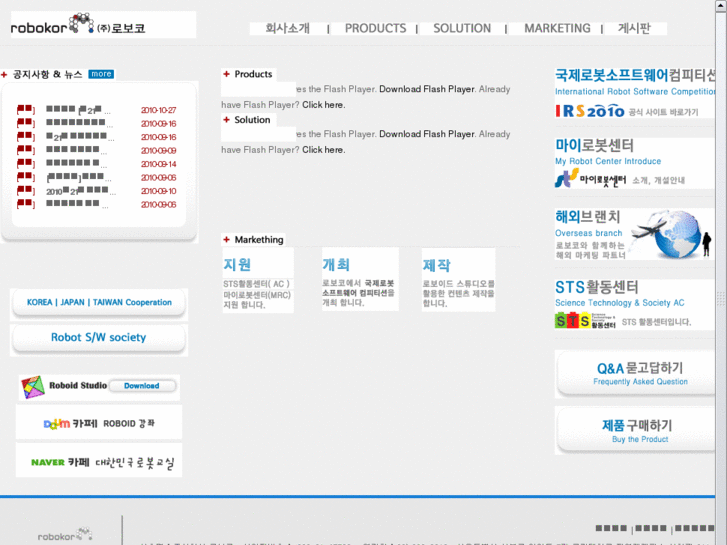Click the vertical scrollbar track

(721, 278)
